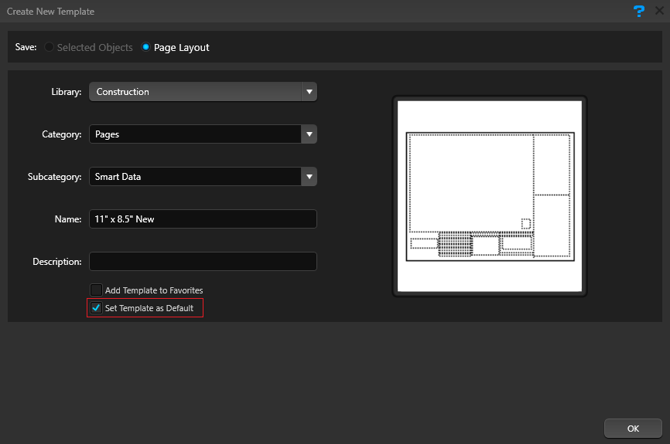Enable Add Template to Favorites
Screen dimensions: 670x444
96,290
